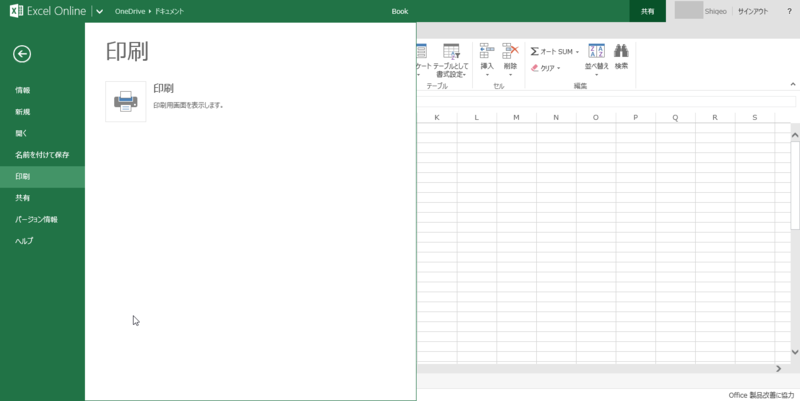Screen dimensions: 800x401
Task: Click the ドキュメント breadcrumb link
Action: 169,11
